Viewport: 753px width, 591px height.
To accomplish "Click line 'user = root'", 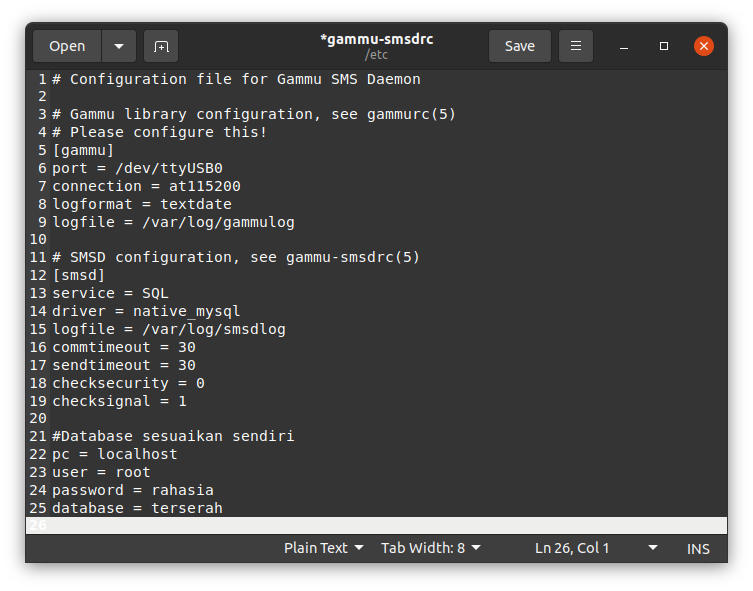I will (101, 472).
